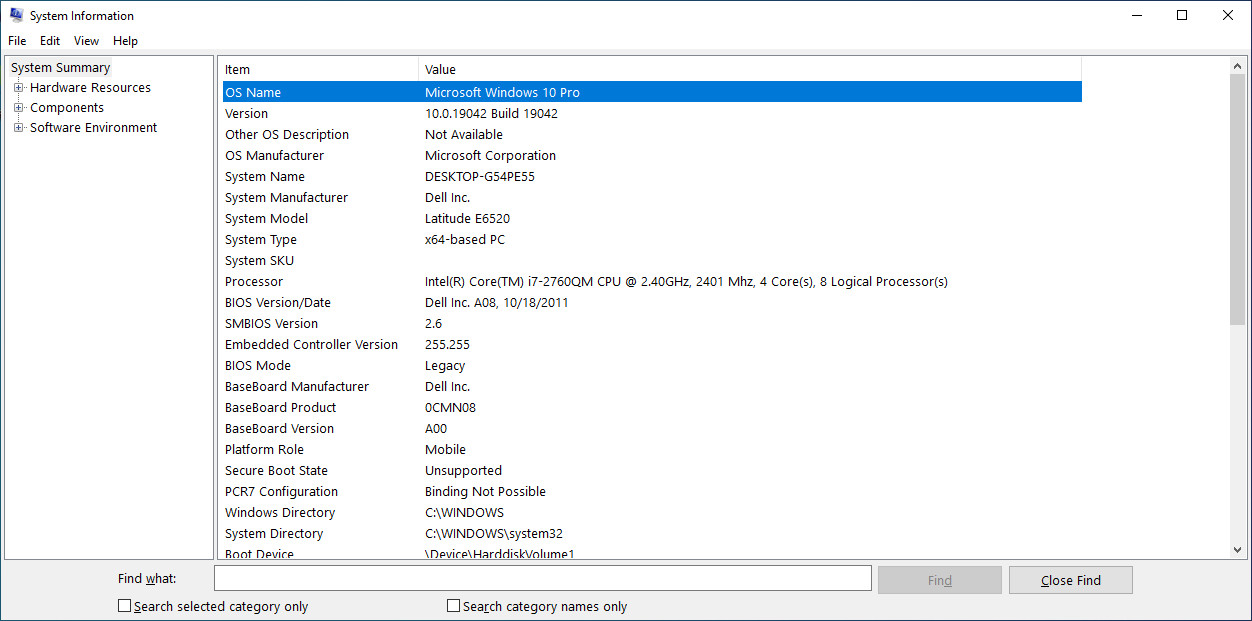Click the vertical scrollbar thumb
Viewport: 1252px width, 621px height.
(x=1238, y=200)
